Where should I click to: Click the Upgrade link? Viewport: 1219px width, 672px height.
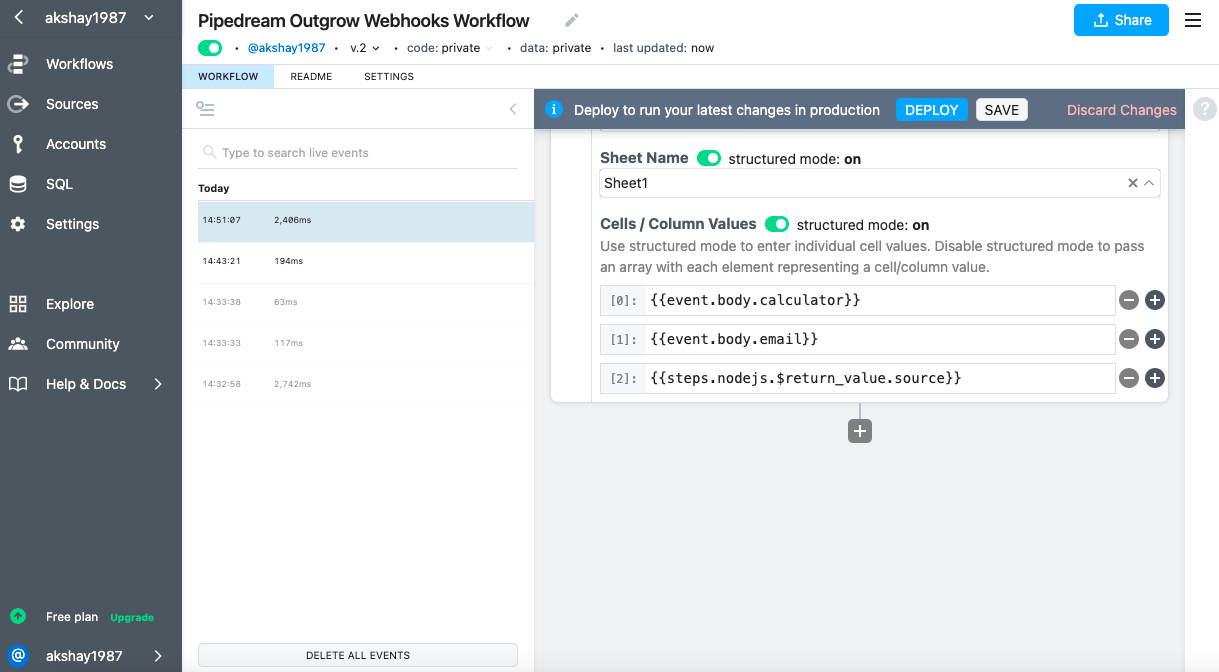(x=132, y=618)
